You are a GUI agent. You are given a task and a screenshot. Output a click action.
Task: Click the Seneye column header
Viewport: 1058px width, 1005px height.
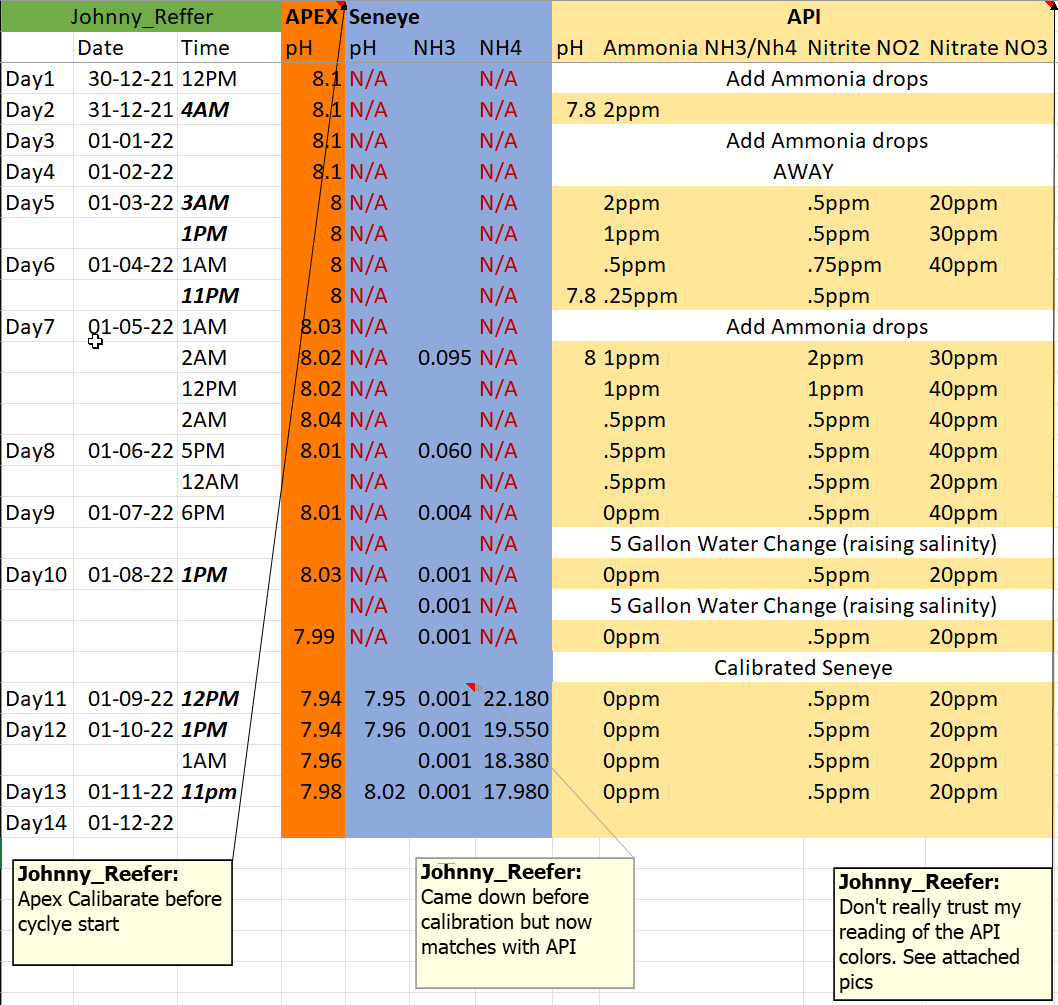[384, 17]
